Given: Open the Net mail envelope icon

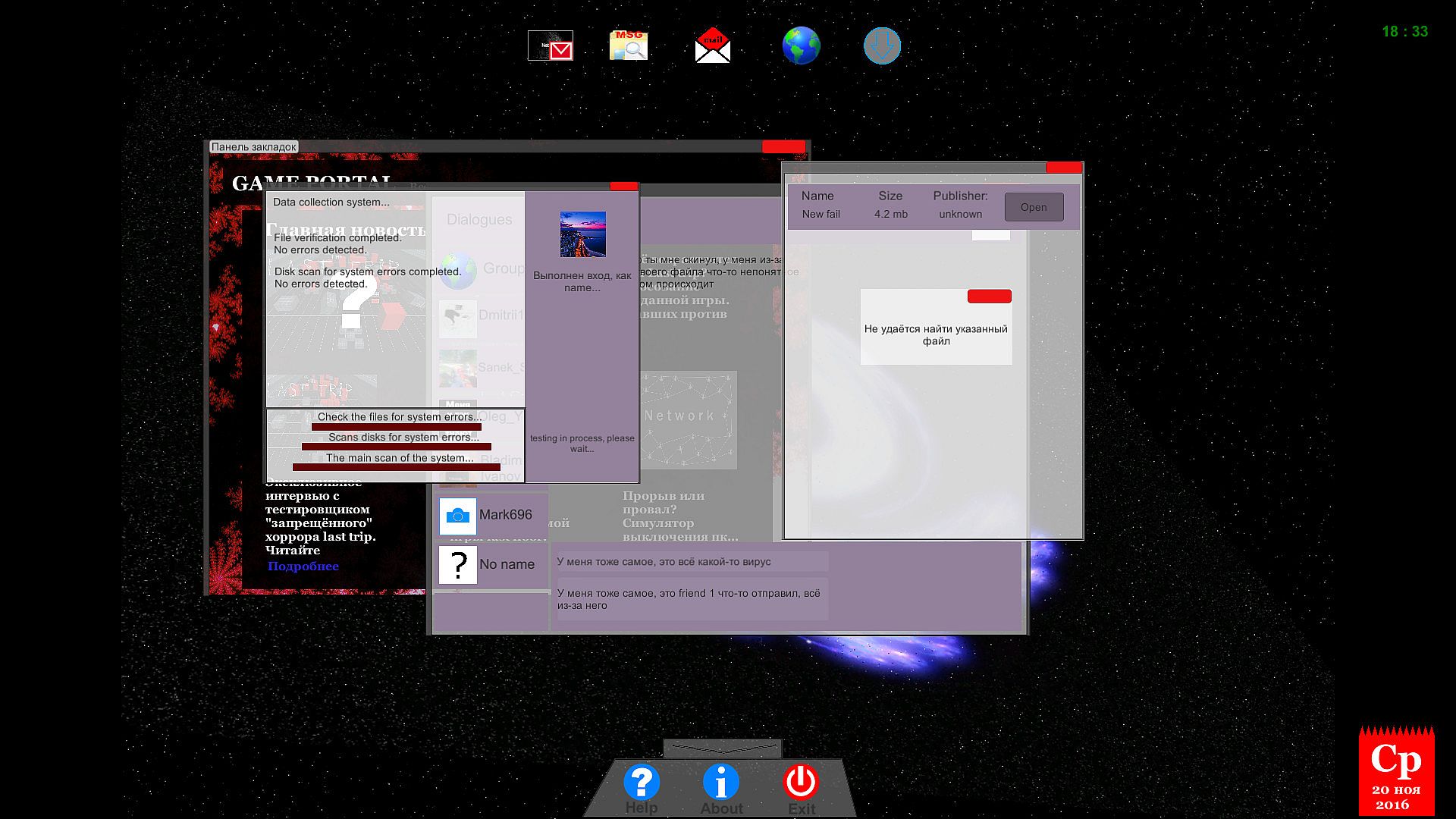Looking at the screenshot, I should (x=551, y=45).
